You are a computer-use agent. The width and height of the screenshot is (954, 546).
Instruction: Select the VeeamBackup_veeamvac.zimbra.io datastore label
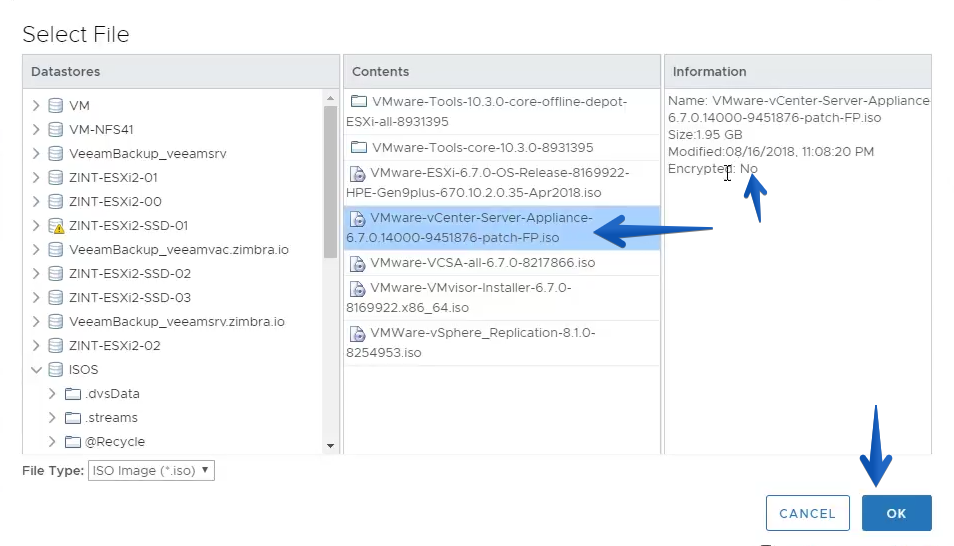(x=179, y=250)
